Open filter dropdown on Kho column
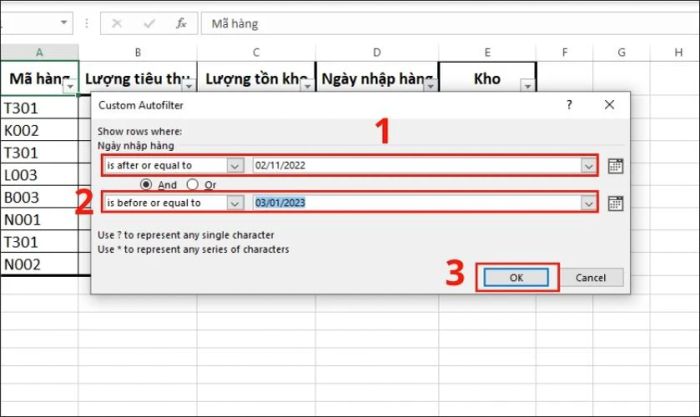 [x=528, y=85]
